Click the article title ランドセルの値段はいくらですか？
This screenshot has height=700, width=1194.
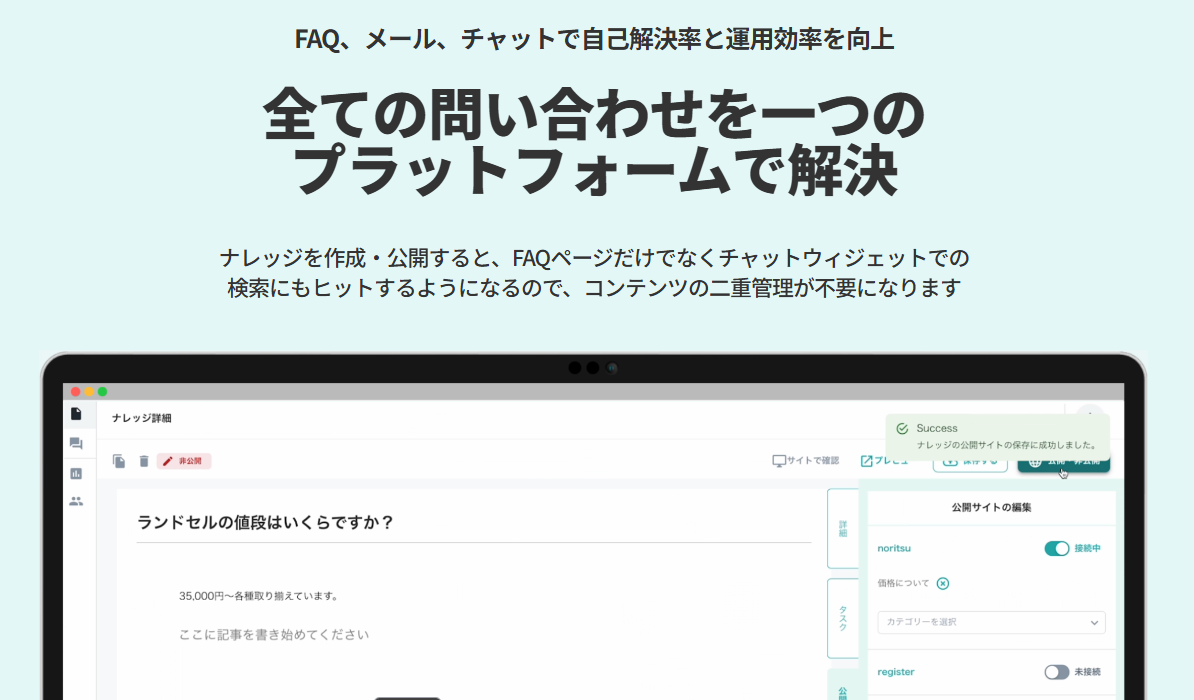pos(265,523)
